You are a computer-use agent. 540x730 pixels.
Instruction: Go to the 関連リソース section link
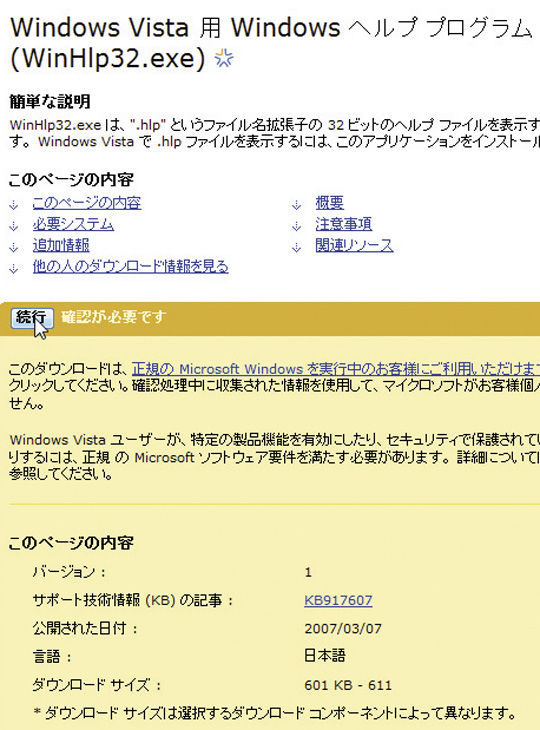coord(354,245)
